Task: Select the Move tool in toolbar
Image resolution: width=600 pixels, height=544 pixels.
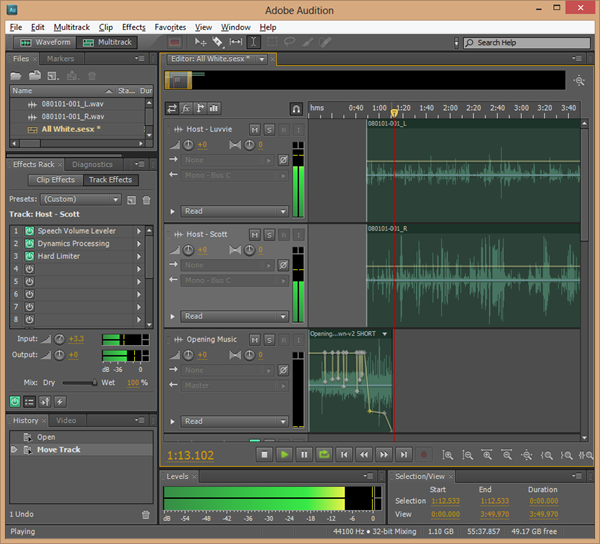Action: [x=200, y=42]
